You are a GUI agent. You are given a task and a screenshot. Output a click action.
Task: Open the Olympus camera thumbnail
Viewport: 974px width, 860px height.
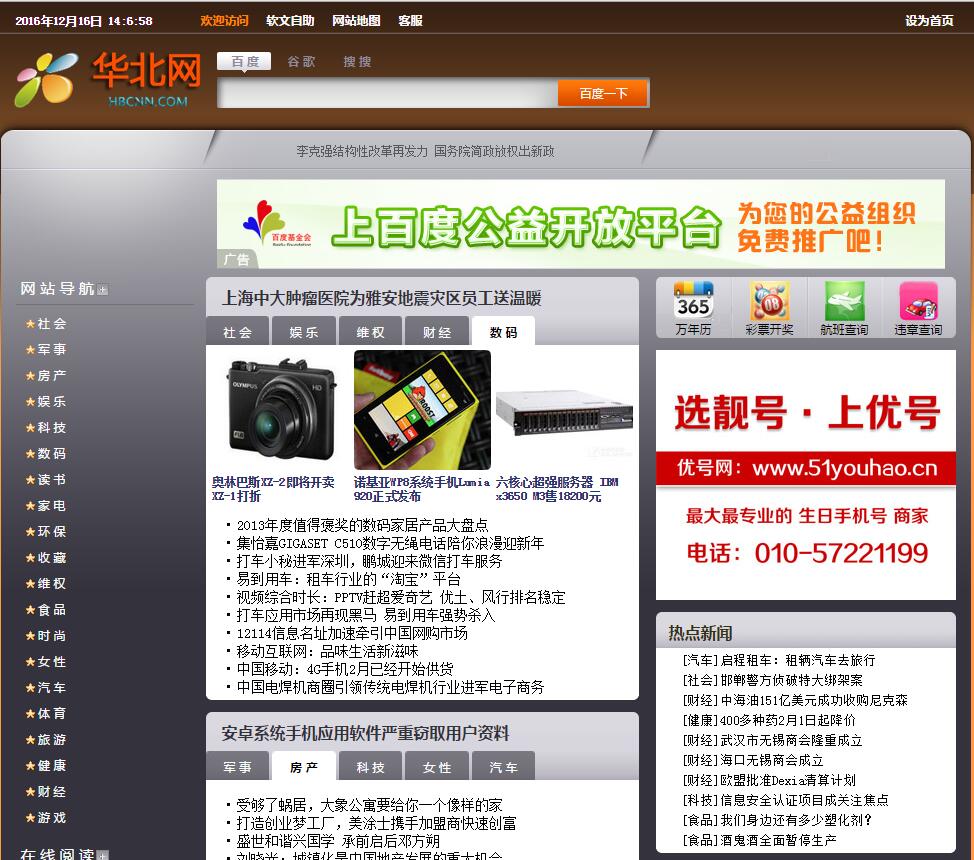280,410
